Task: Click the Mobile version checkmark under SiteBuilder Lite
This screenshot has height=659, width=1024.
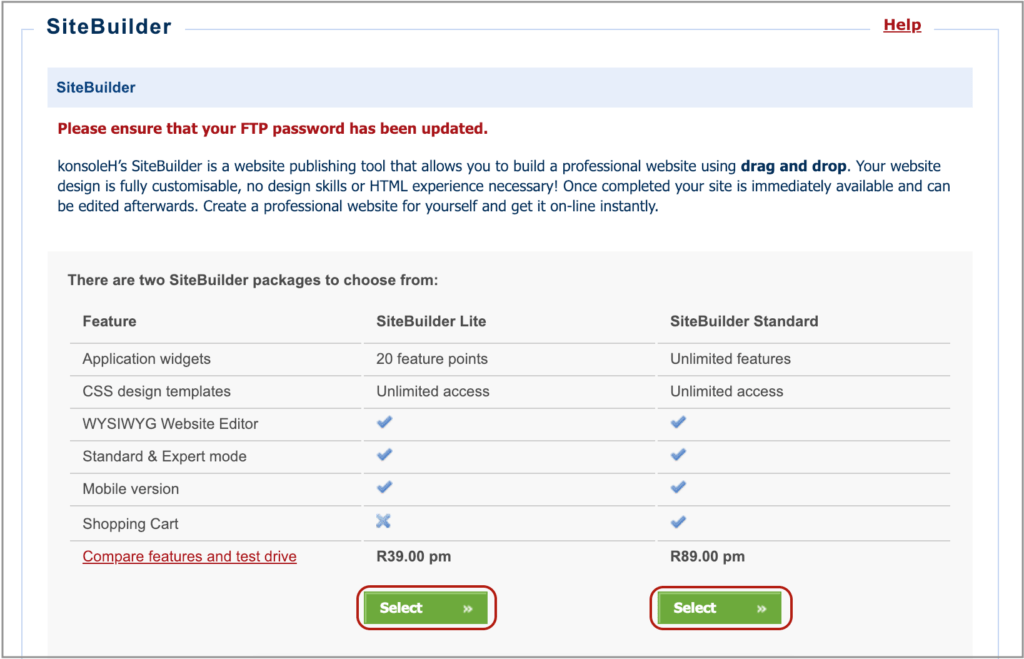Action: pos(383,489)
